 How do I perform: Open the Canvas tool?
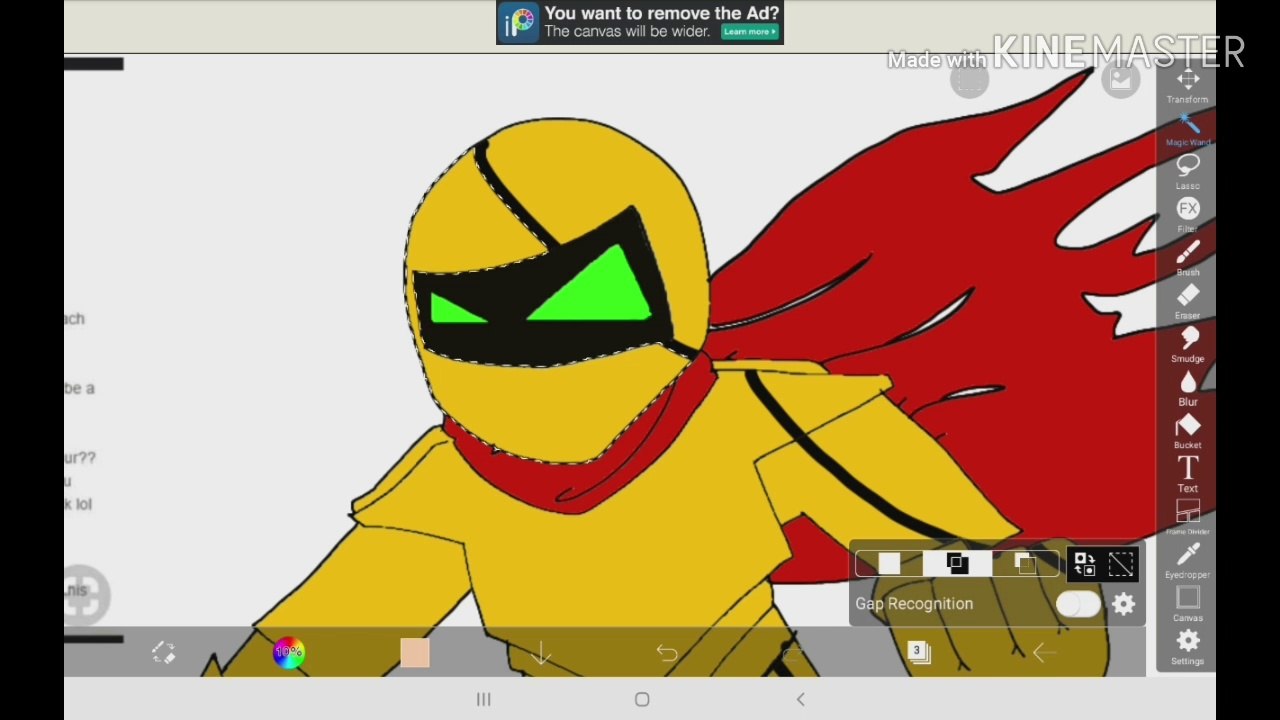tap(1187, 604)
